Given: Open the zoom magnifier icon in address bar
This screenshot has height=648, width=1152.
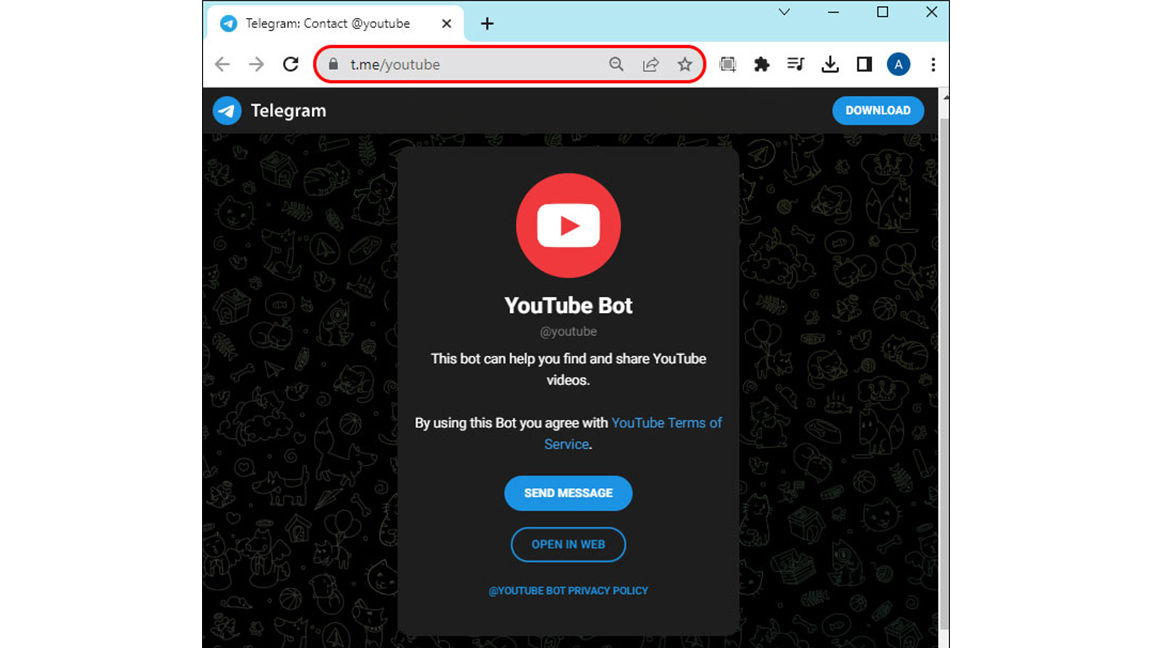Looking at the screenshot, I should [x=616, y=65].
